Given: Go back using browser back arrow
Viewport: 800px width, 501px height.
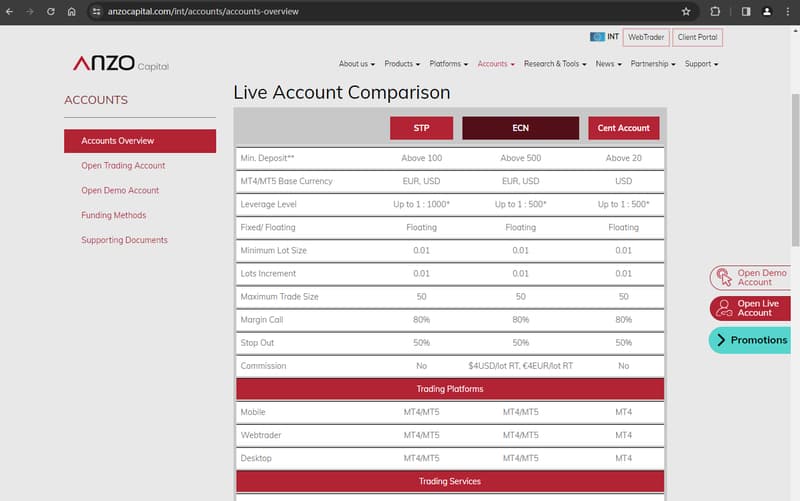Looking at the screenshot, I should 9,11.
